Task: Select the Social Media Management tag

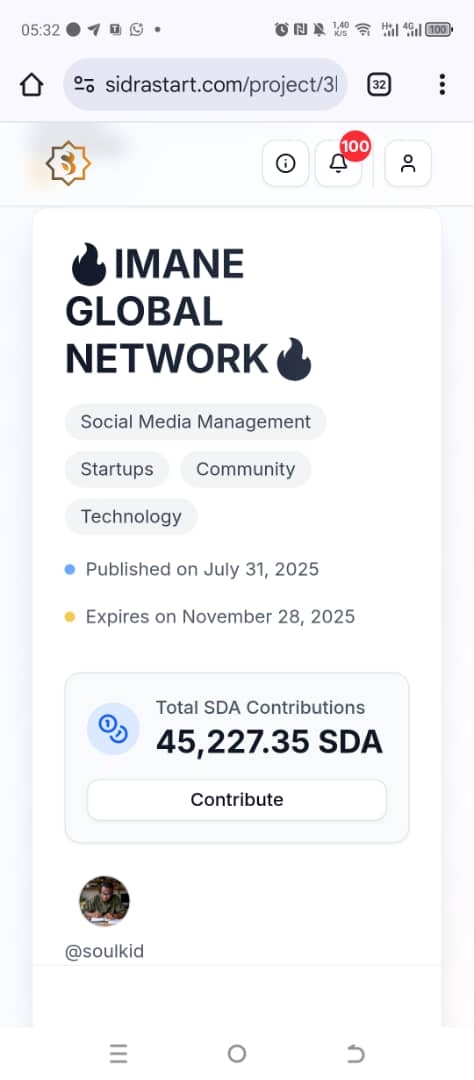Action: tap(196, 422)
